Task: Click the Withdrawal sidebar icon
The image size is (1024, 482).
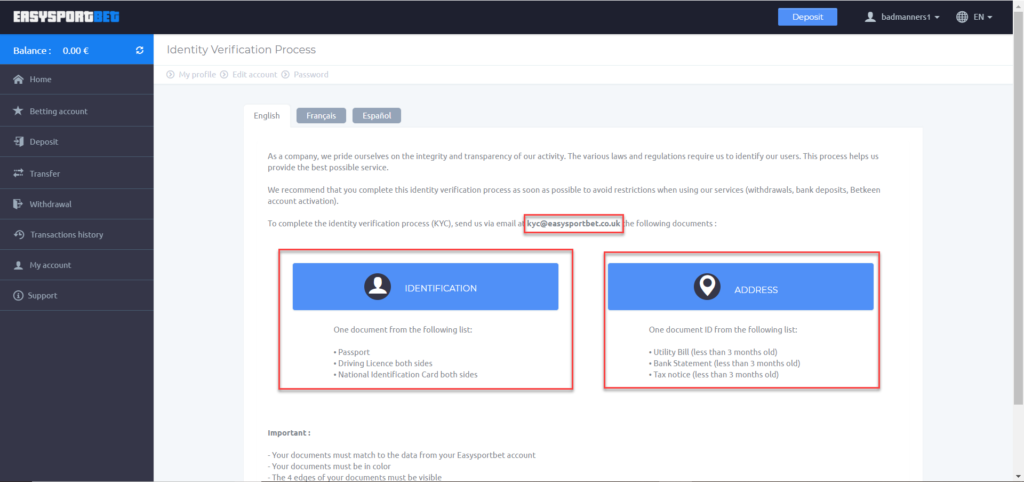Action: click(18, 204)
